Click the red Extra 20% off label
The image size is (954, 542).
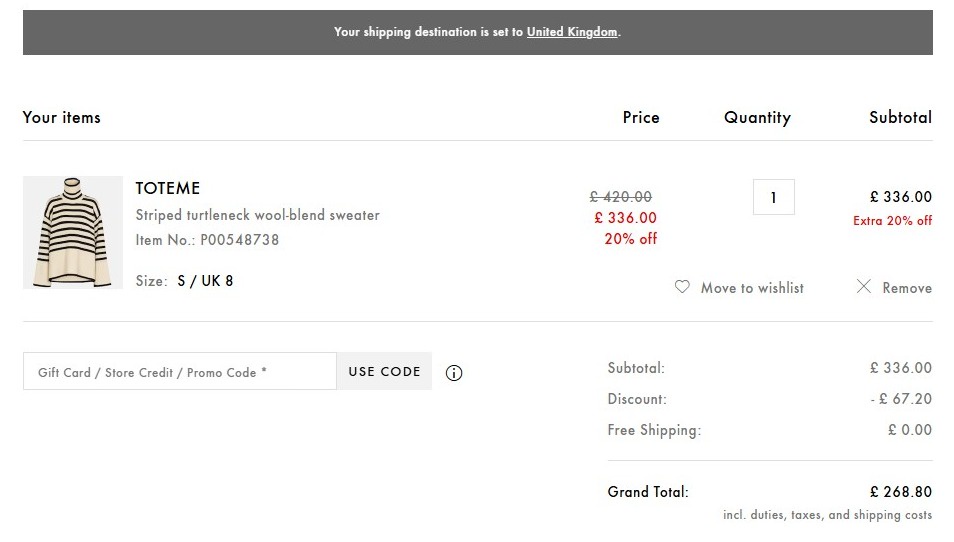[x=892, y=221]
